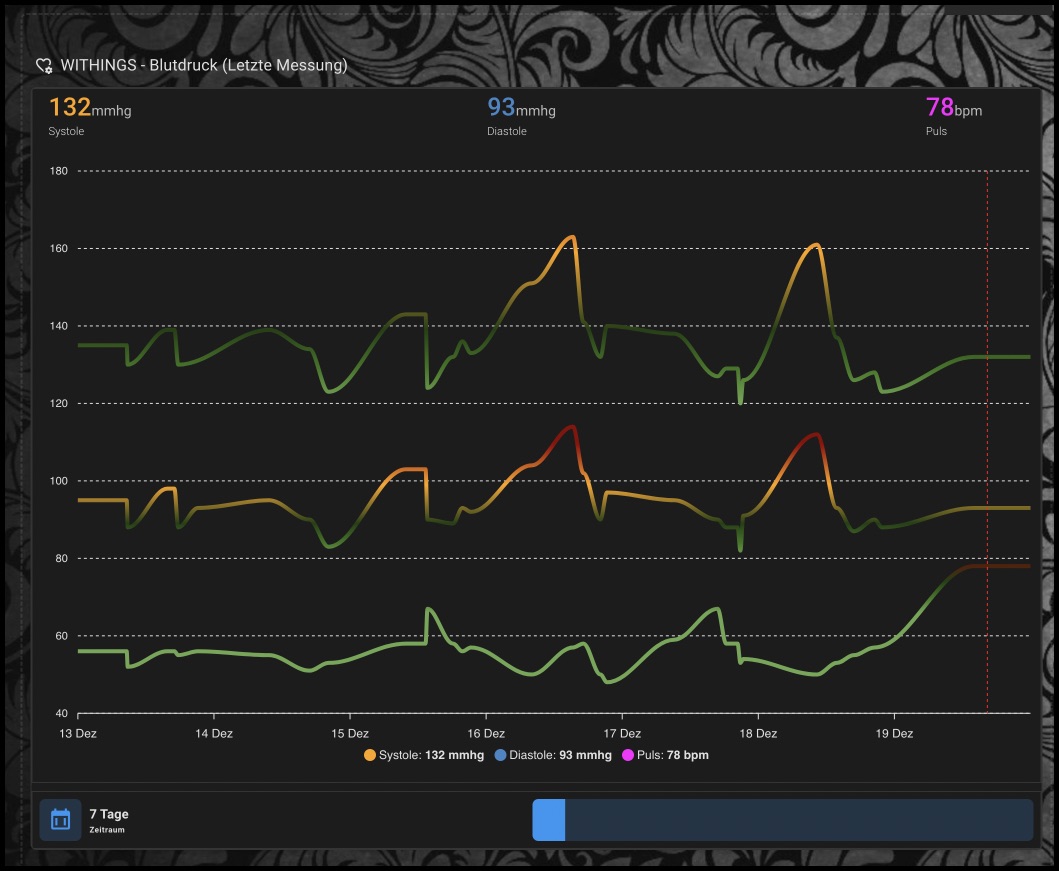Click the 16 Dez x-axis label
Viewport: 1059px width, 871px height.
click(x=486, y=733)
